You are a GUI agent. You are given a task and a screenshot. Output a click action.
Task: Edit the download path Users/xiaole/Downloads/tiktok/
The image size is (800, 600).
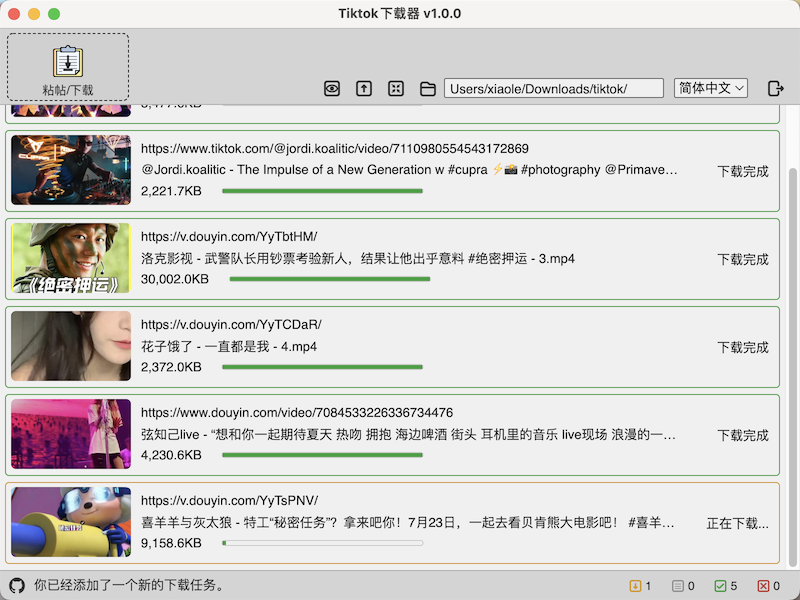(x=554, y=89)
